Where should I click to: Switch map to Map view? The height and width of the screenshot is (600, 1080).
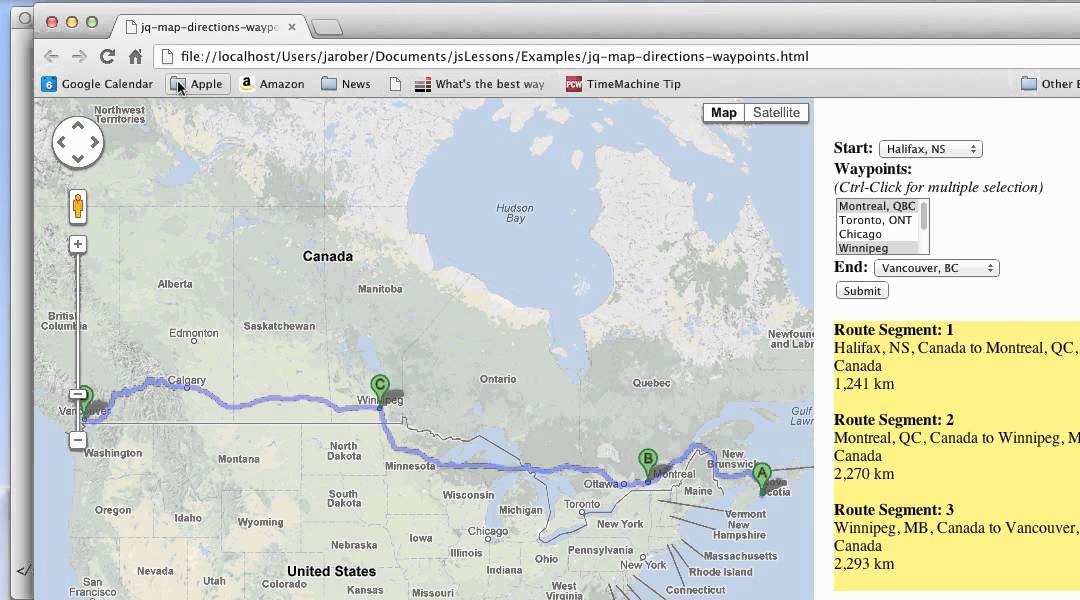pyautogui.click(x=723, y=113)
